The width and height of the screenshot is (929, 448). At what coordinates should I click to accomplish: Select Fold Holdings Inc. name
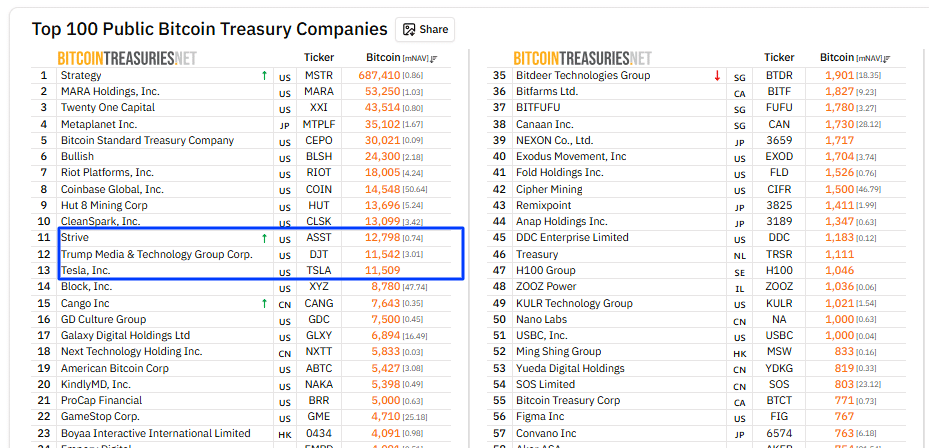click(x=560, y=172)
